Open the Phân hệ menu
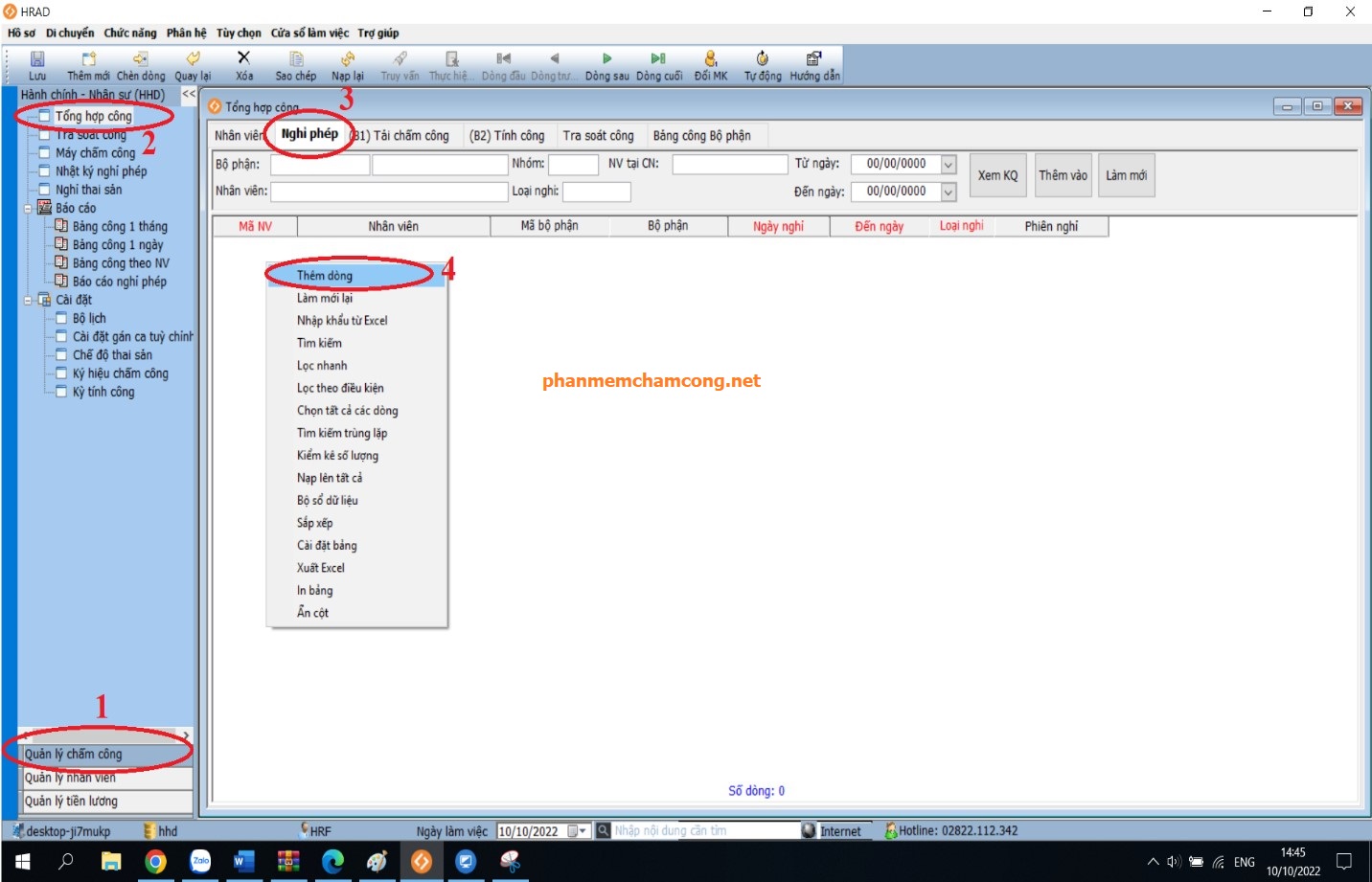This screenshot has width=1372, height=882. (186, 33)
